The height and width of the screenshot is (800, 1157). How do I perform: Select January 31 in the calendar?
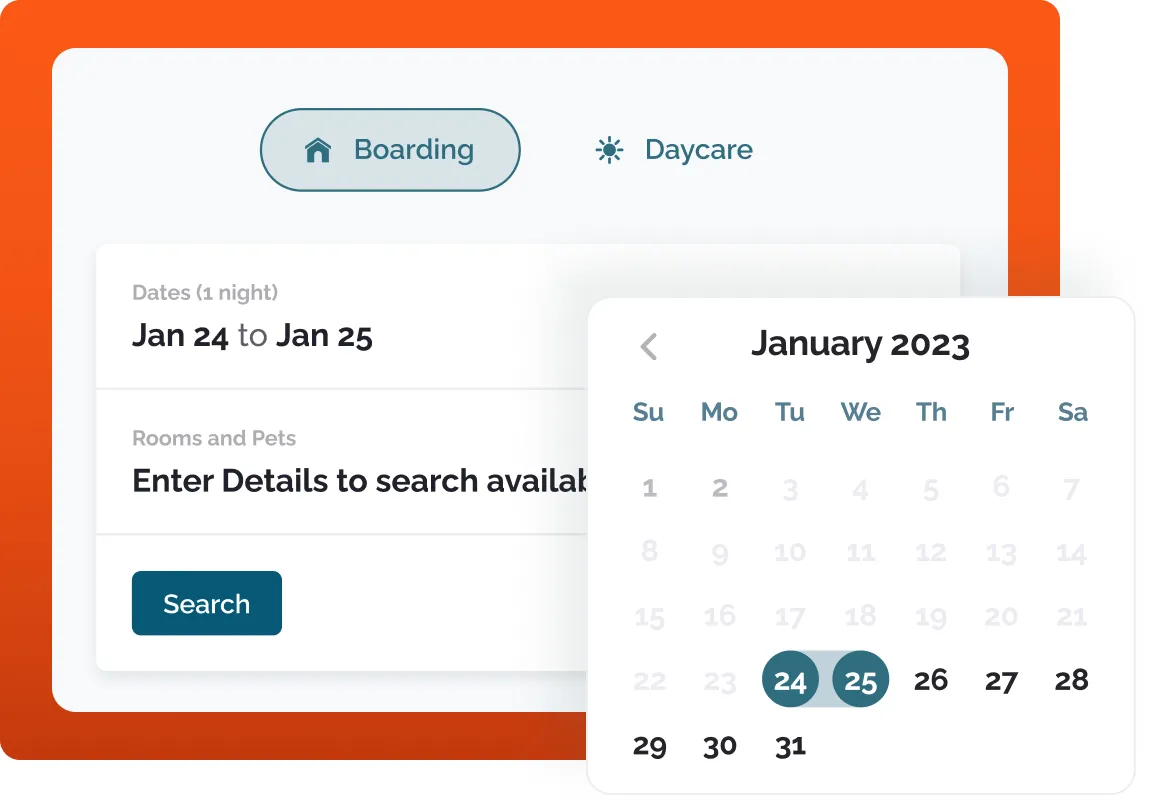(x=789, y=745)
